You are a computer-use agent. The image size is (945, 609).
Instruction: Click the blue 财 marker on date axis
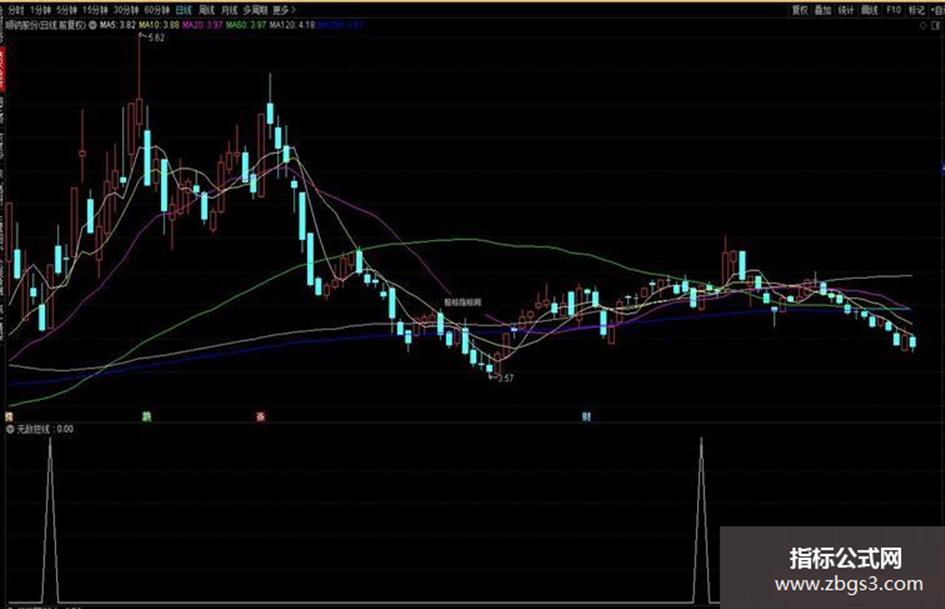click(x=586, y=416)
